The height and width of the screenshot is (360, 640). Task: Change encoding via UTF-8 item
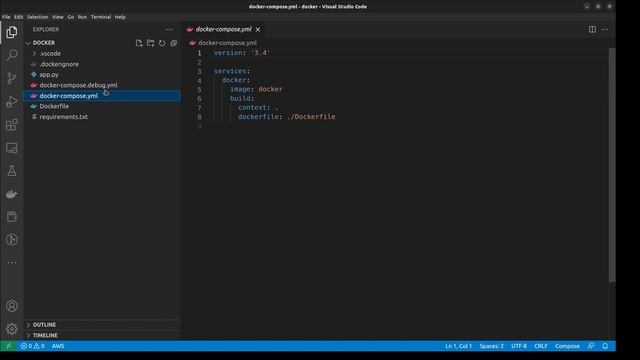pyautogui.click(x=519, y=346)
